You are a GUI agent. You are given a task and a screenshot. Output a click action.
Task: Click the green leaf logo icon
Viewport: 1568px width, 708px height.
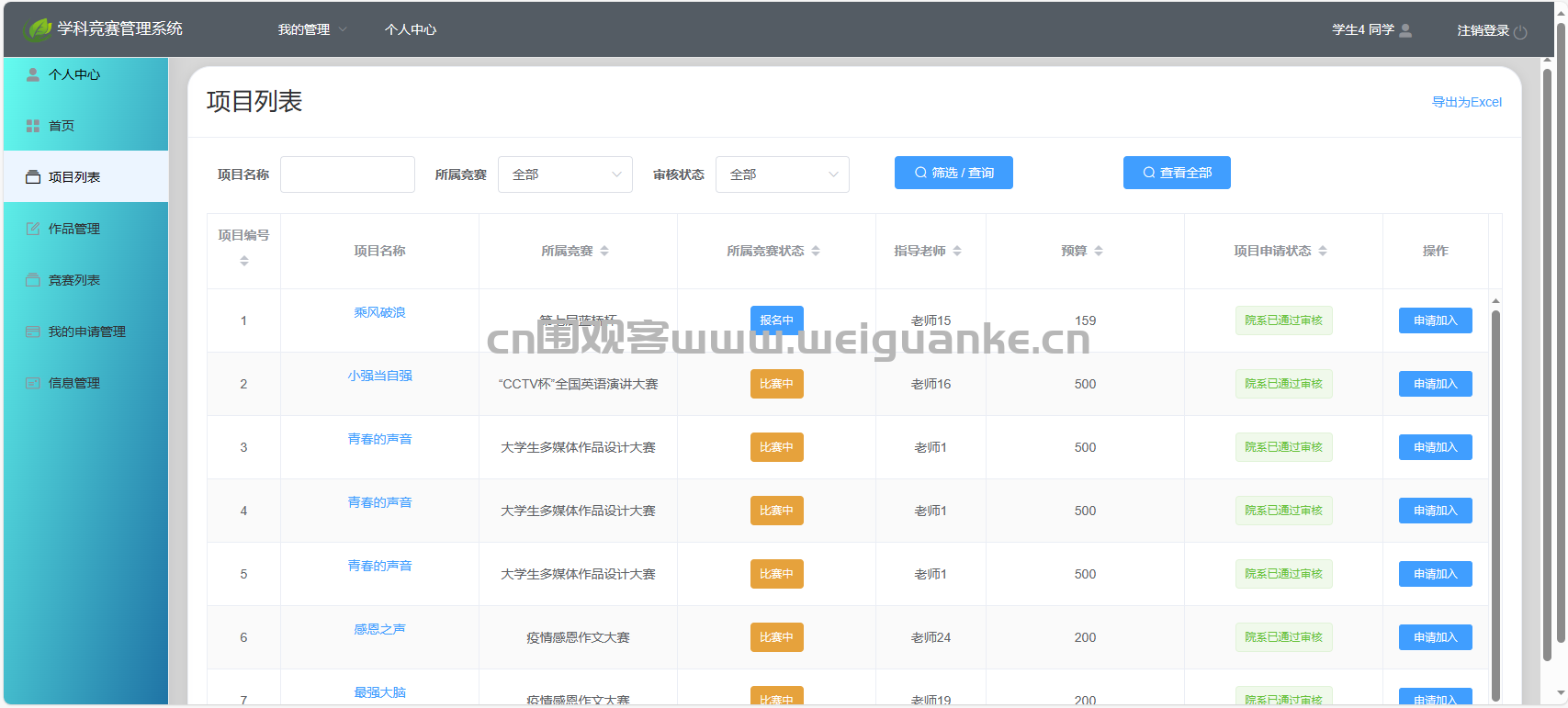38,29
